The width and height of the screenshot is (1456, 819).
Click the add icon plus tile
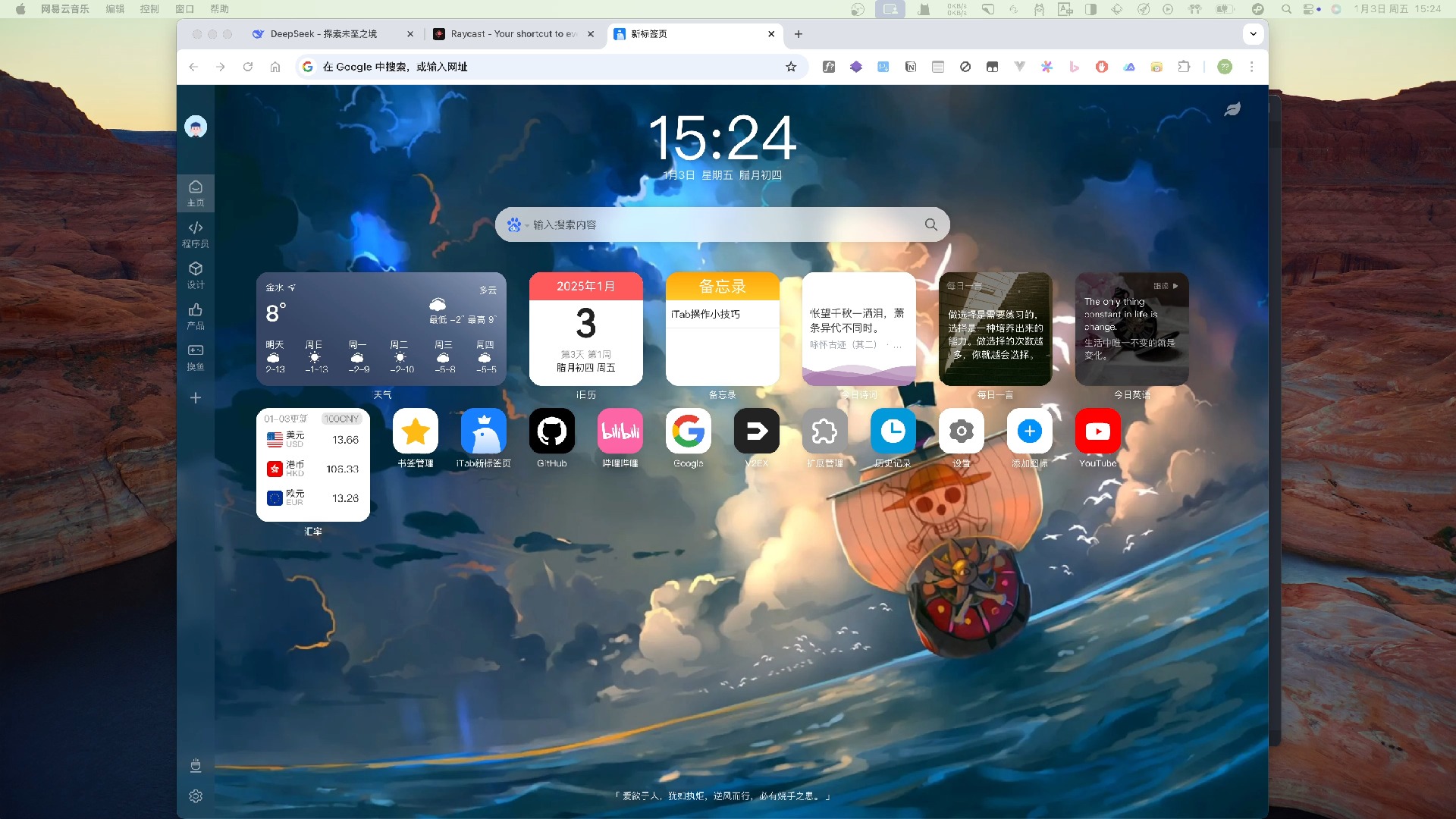point(1030,431)
